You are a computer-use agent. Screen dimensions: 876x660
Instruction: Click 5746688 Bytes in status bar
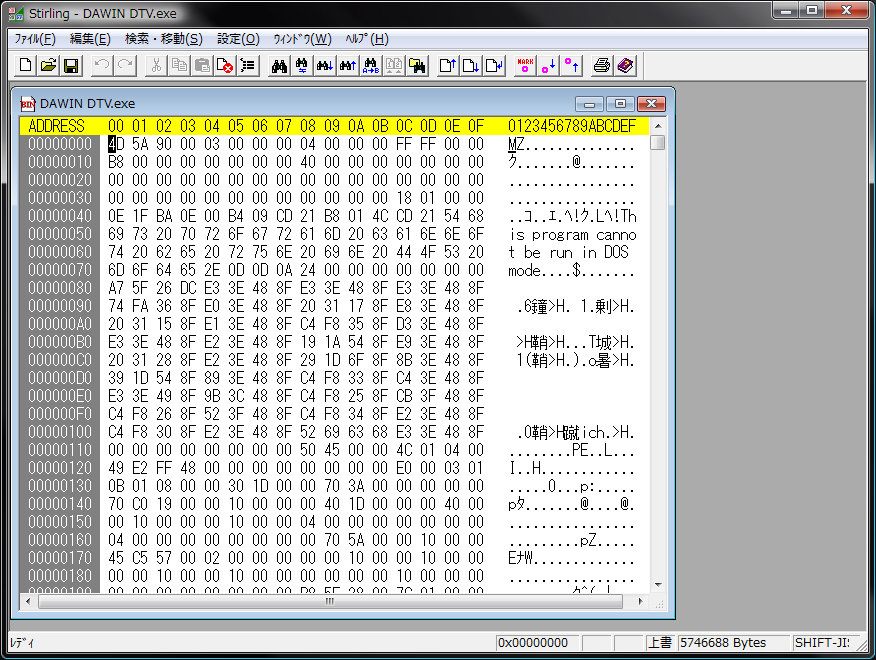tap(734, 643)
